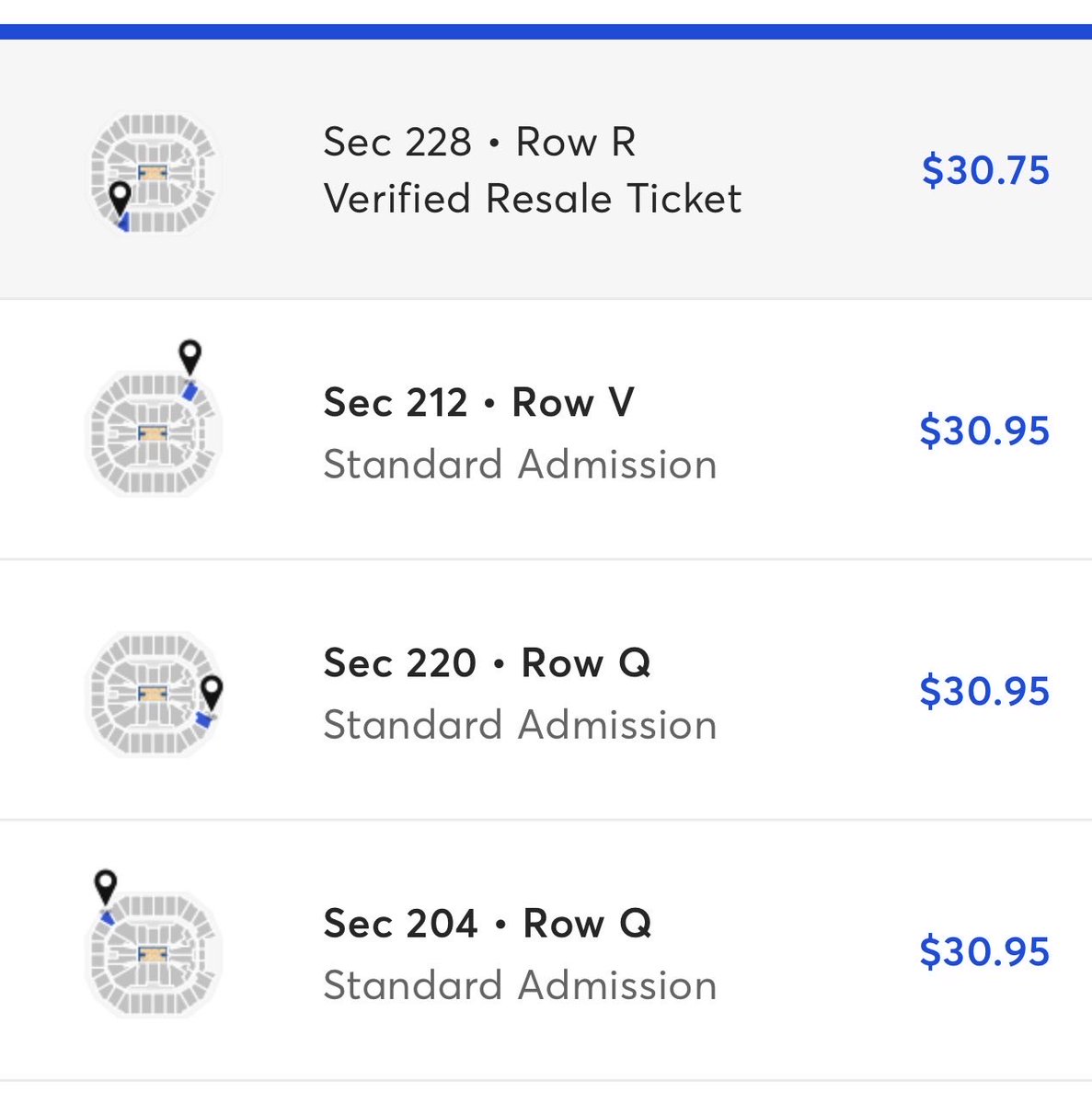Click the $30.95 price for Sec 212
The image size is (1092, 1104).
[x=984, y=431]
